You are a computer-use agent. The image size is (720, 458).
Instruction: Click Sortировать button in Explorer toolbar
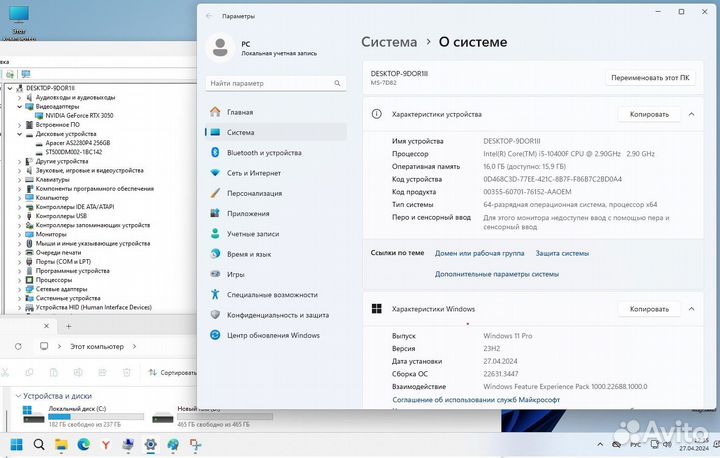coord(172,373)
